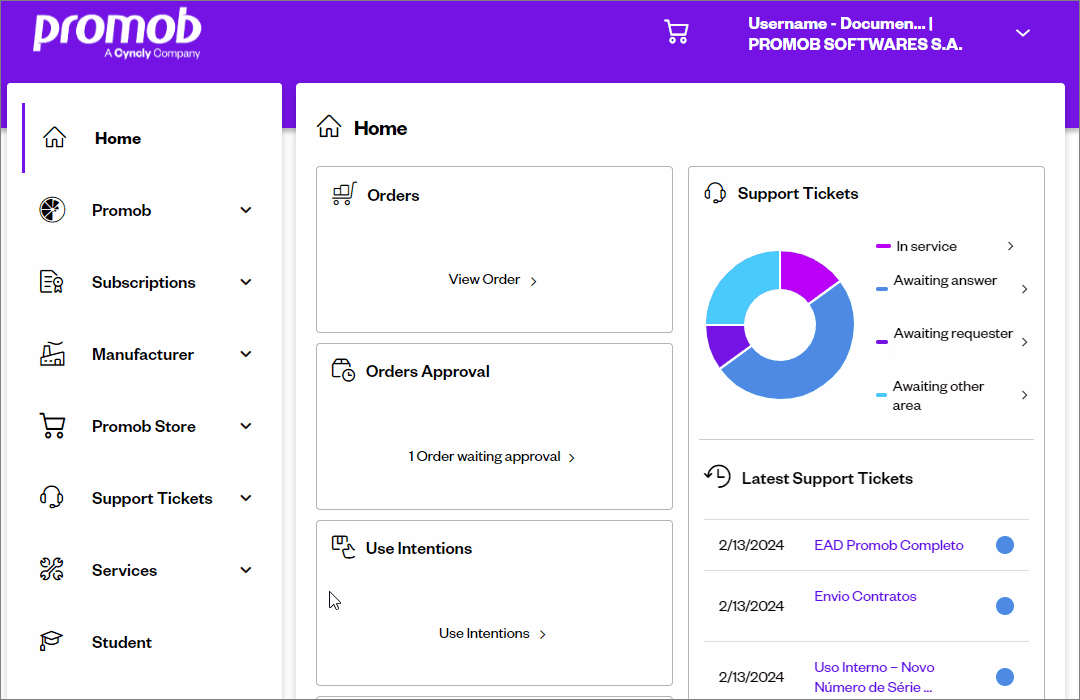This screenshot has width=1080, height=700.
Task: Open the username account dropdown arrow
Action: (1023, 33)
